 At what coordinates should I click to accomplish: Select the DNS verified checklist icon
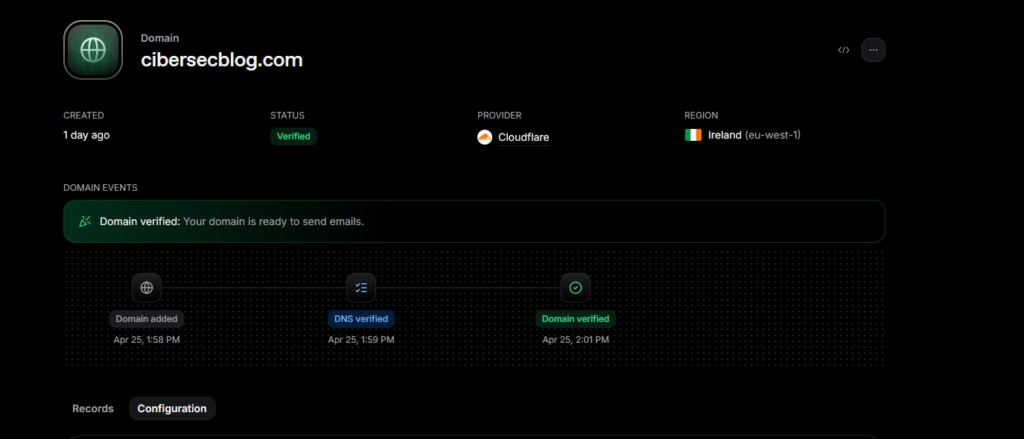[361, 288]
